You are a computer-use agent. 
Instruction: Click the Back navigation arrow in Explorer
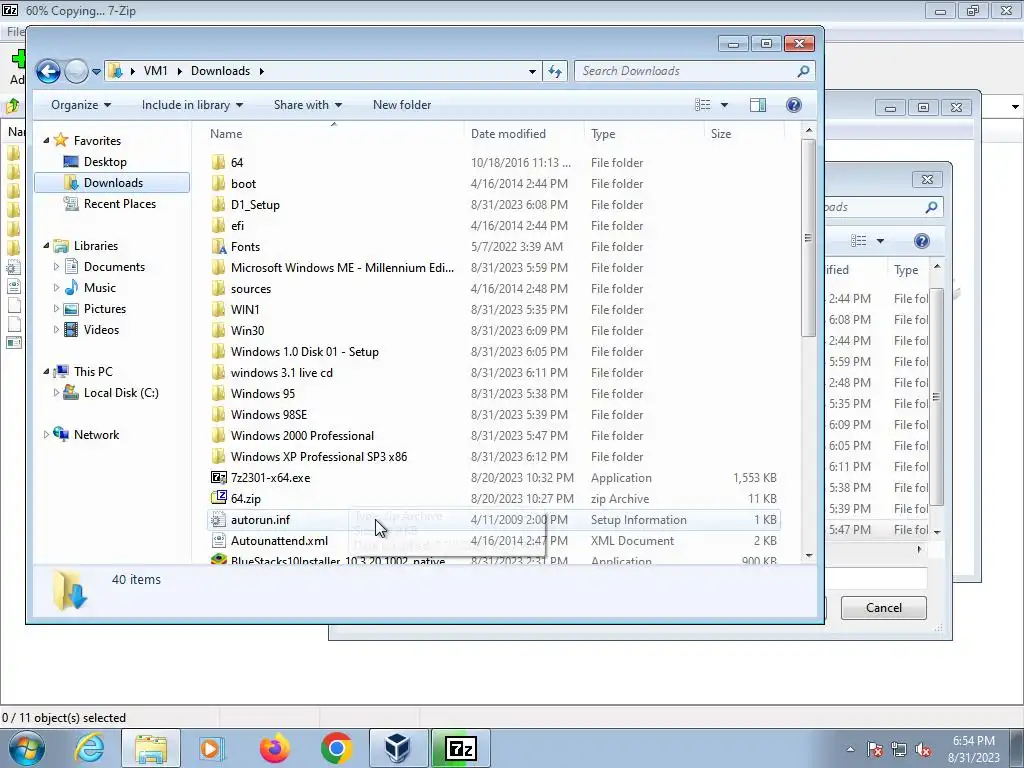pos(48,71)
